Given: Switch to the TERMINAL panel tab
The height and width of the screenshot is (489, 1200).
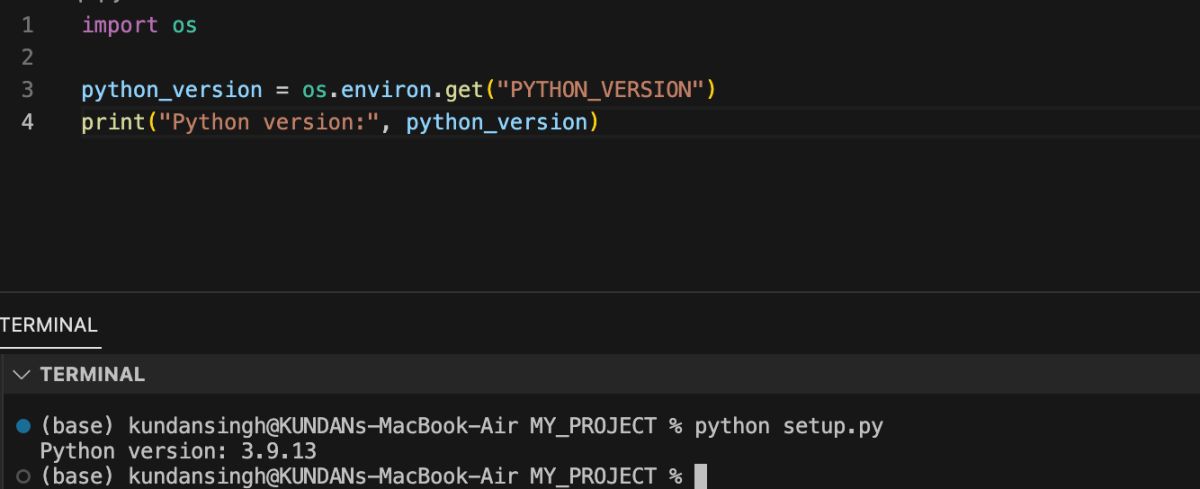Looking at the screenshot, I should pyautogui.click(x=49, y=325).
